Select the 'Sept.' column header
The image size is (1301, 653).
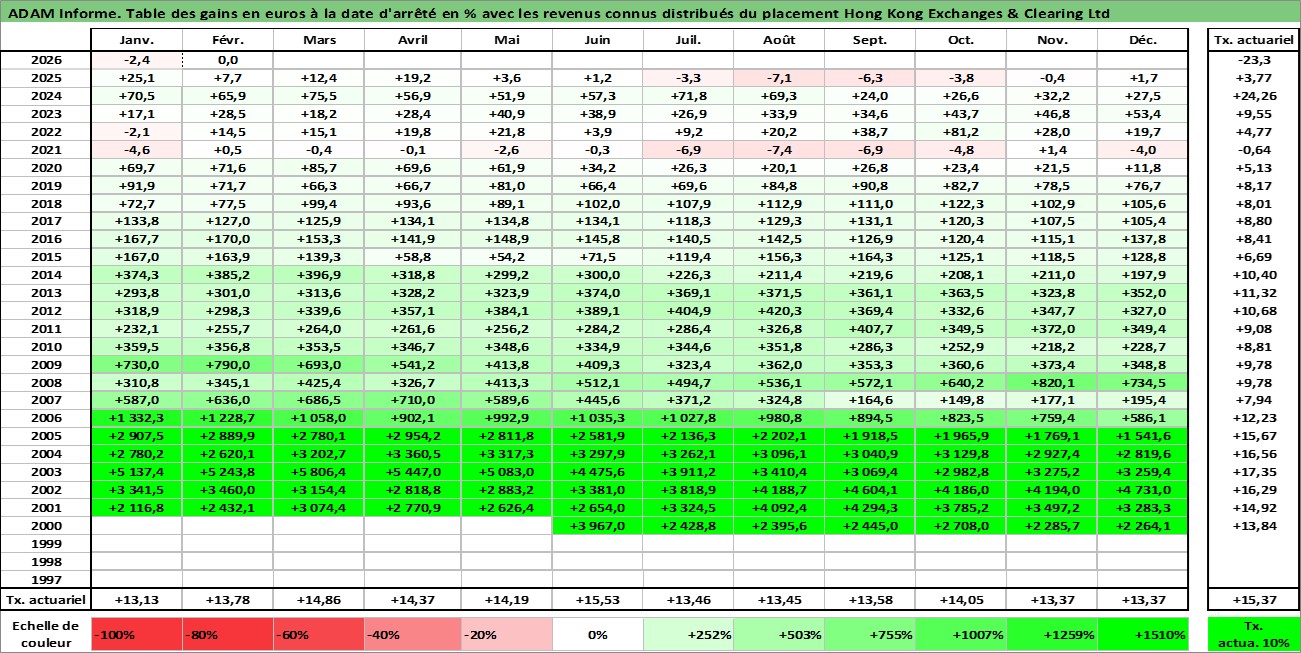click(870, 40)
